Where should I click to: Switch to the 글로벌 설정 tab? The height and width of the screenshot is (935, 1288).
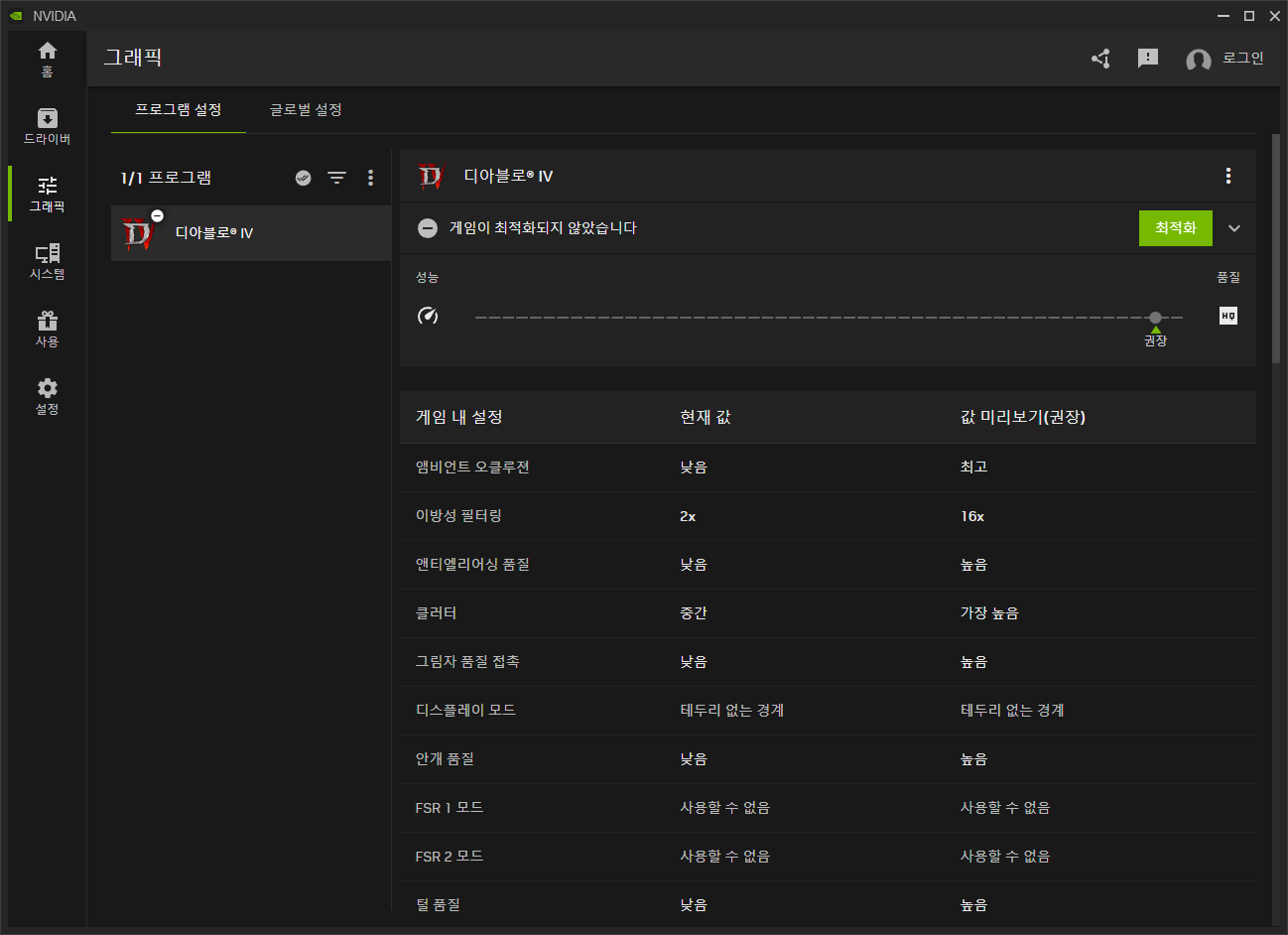point(306,109)
